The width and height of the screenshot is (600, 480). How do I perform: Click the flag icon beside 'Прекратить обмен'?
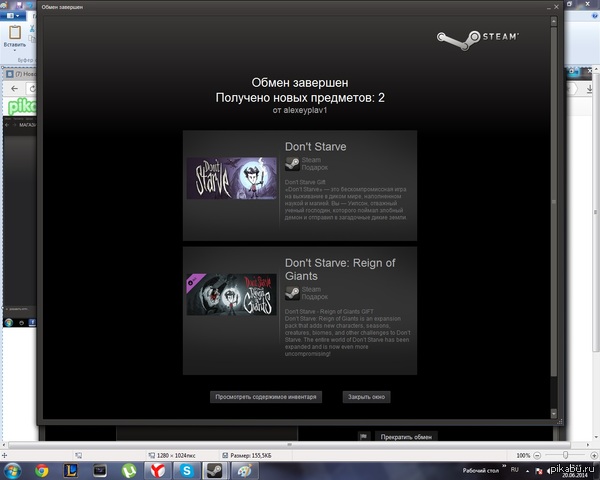tap(364, 436)
